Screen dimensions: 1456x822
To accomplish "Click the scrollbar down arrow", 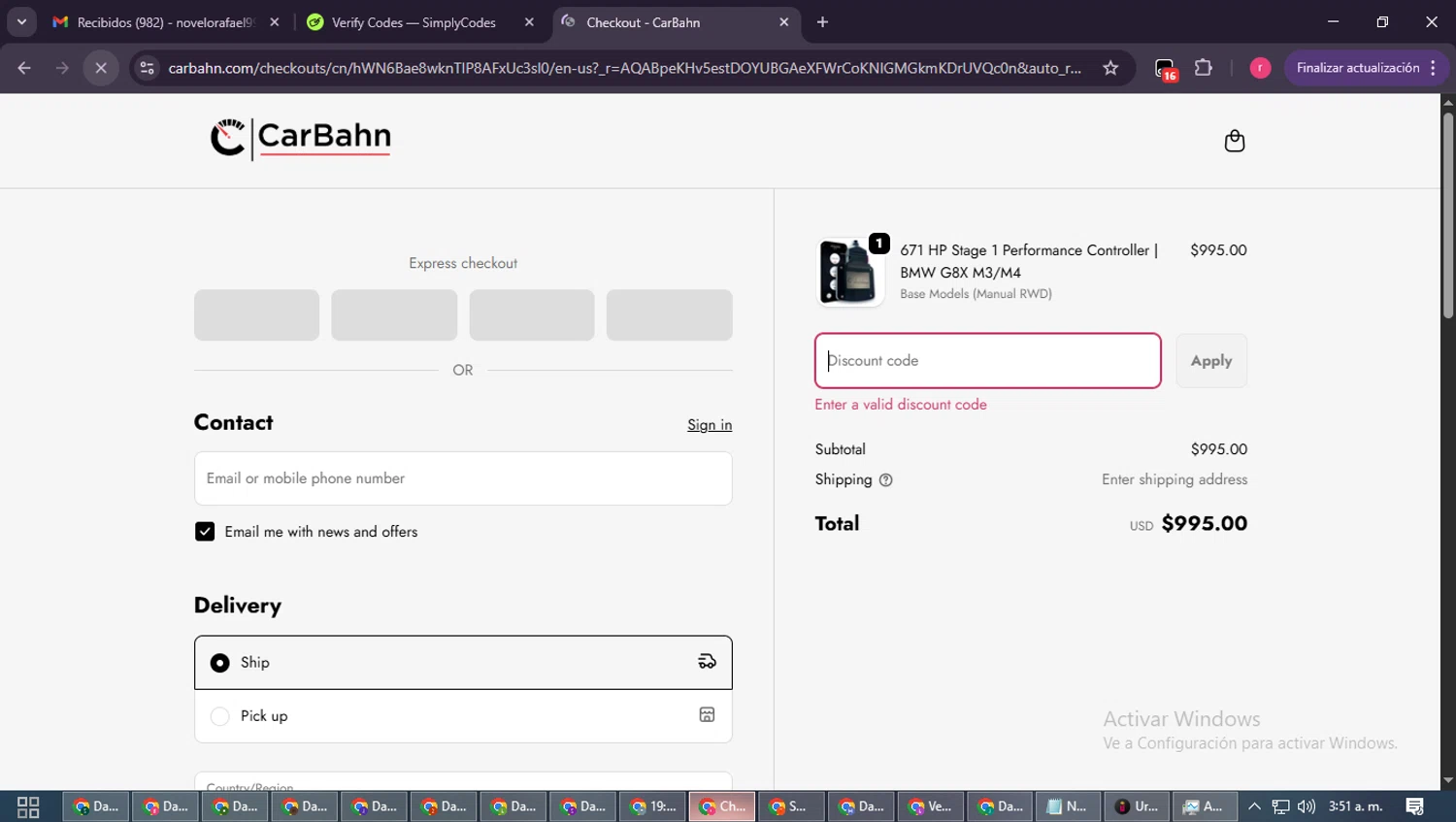I will tap(1447, 781).
